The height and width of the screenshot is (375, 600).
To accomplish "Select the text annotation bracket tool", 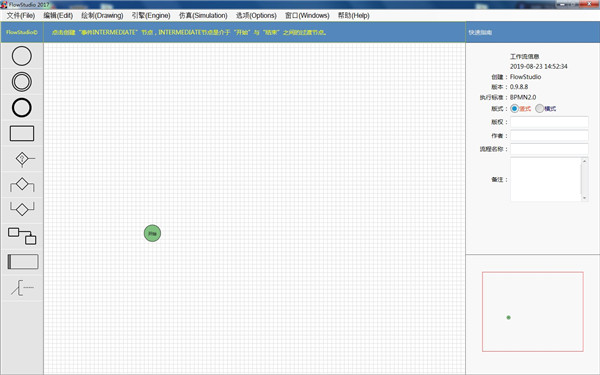I will pos(22,287).
